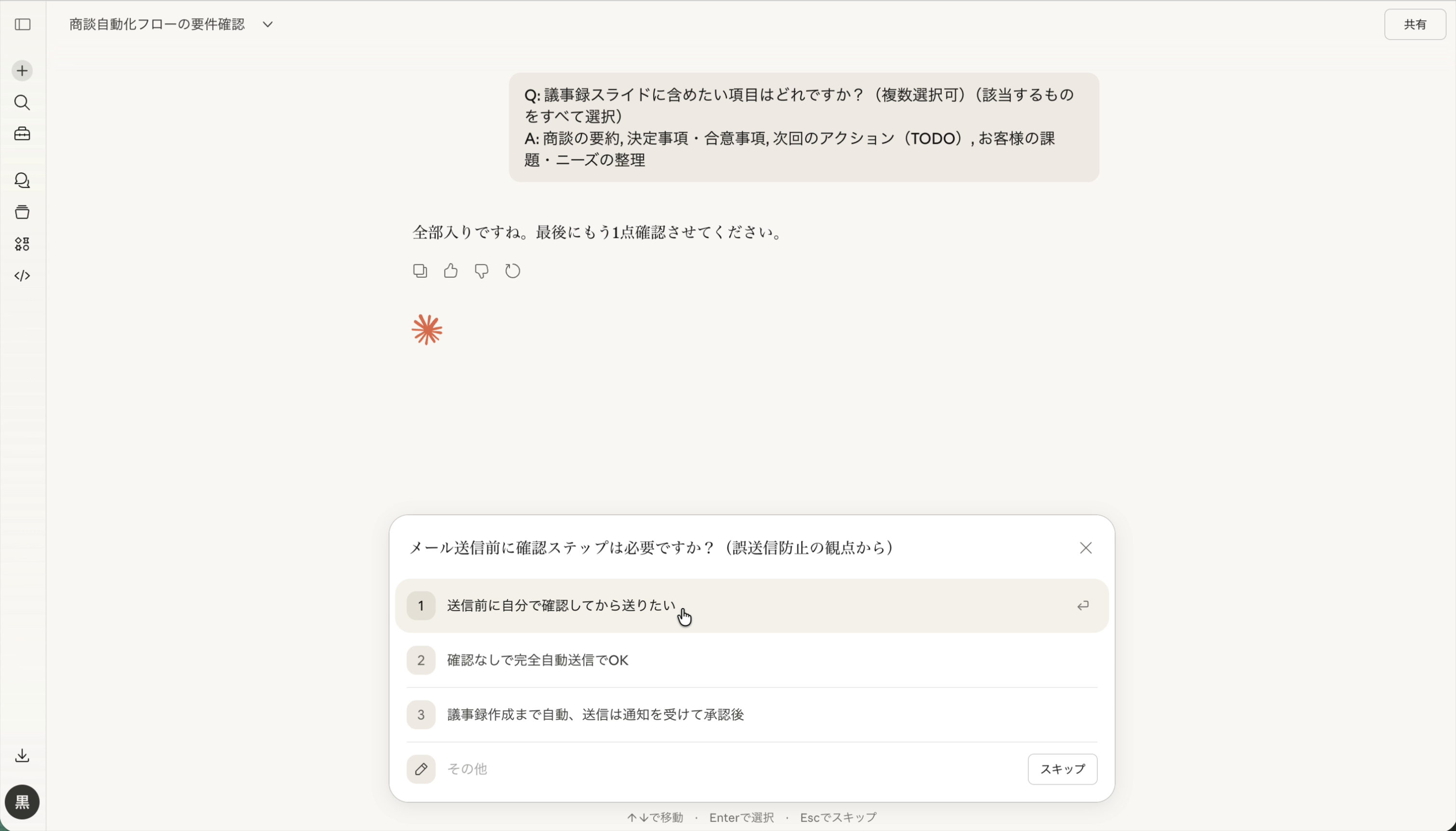
Task: Click the toolbox icon in the sidebar
Action: tap(22, 134)
